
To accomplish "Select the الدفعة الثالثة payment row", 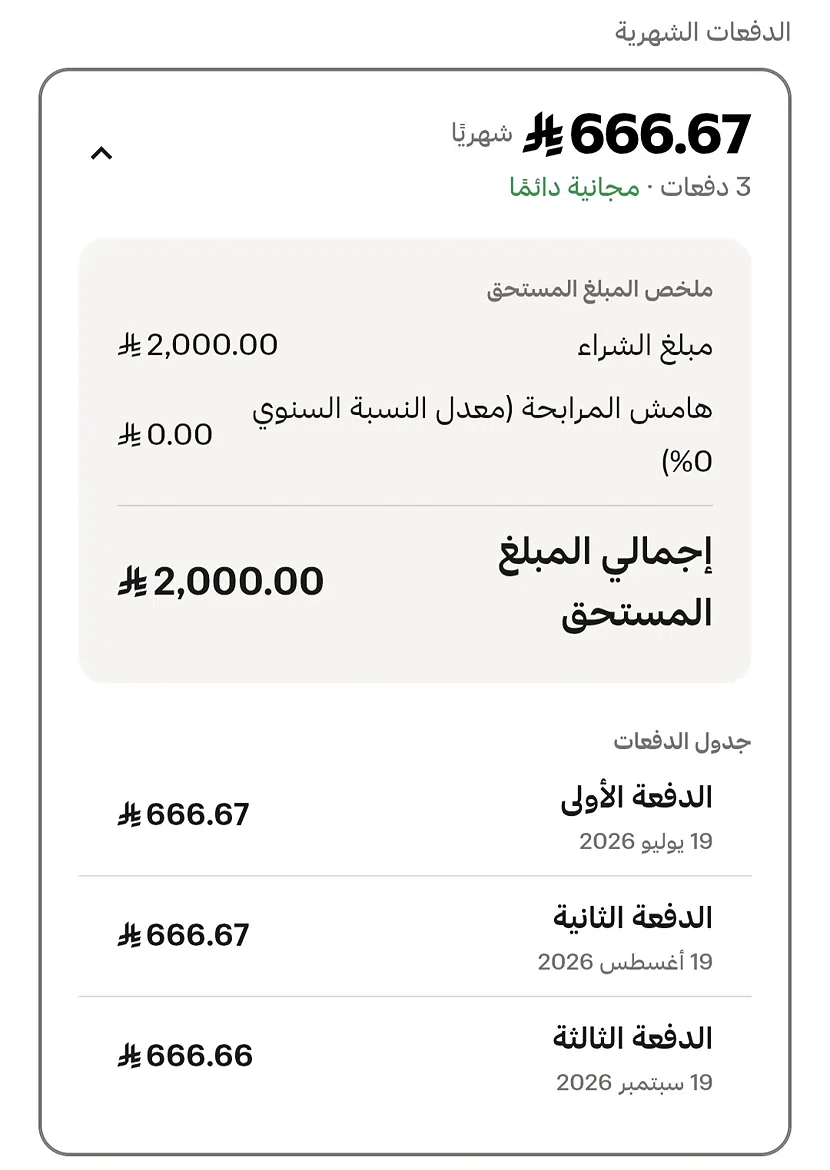I will 415,1057.
